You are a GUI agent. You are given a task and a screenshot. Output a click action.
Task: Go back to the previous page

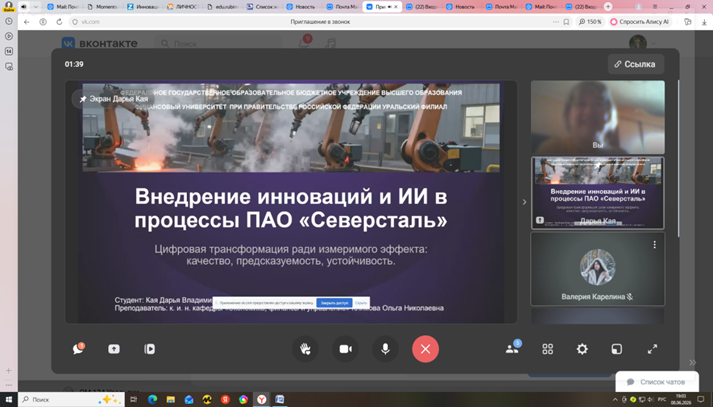coord(27,22)
